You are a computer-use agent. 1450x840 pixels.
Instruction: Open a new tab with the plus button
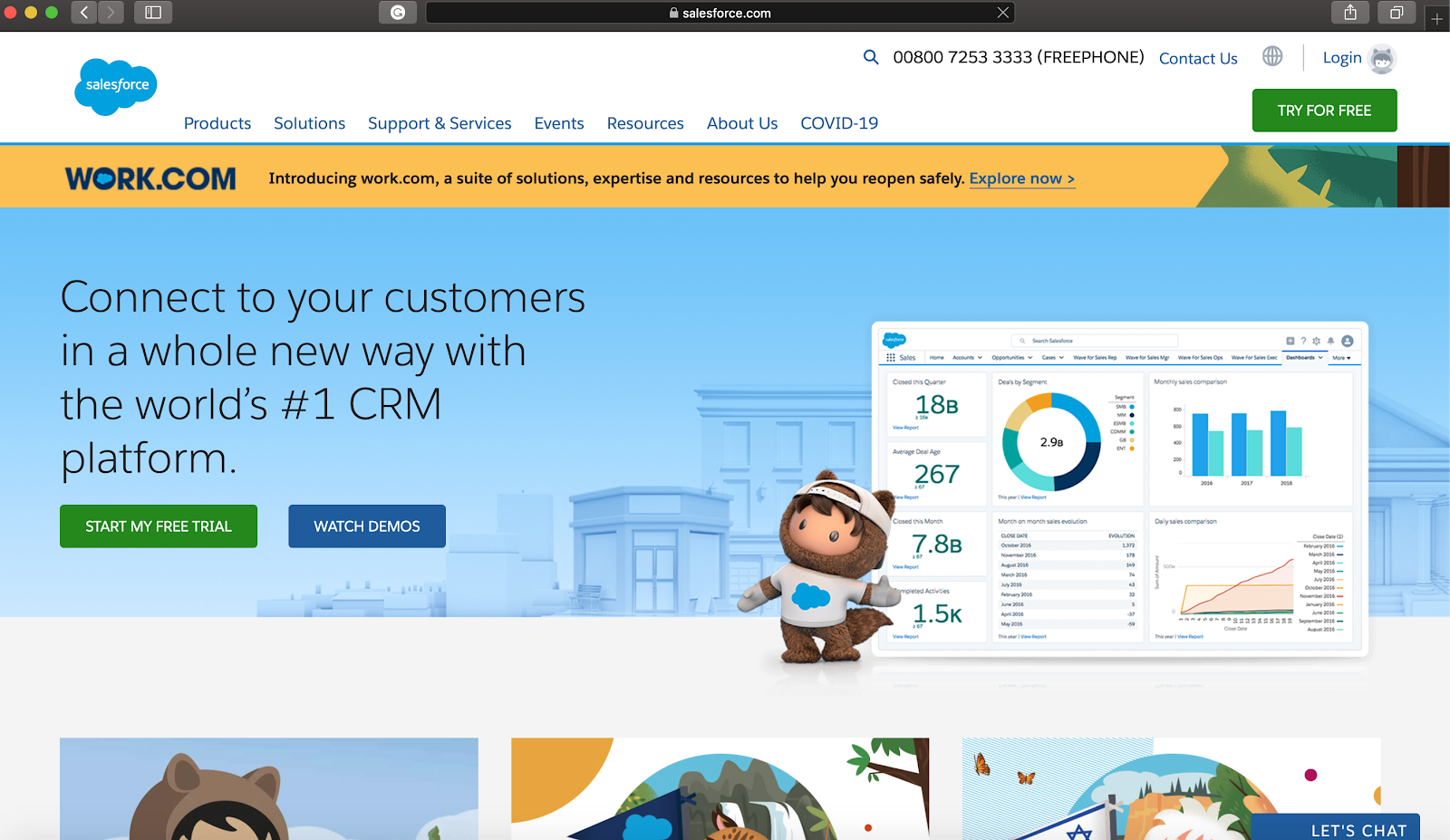(x=1437, y=18)
